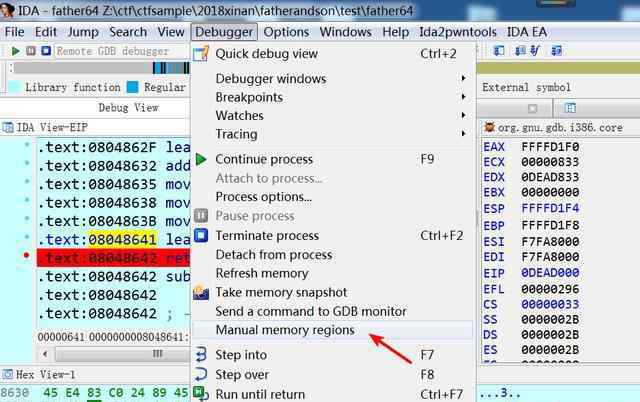Click the green Continue process play icon
Image resolution: width=640 pixels, height=402 pixels.
point(201,159)
